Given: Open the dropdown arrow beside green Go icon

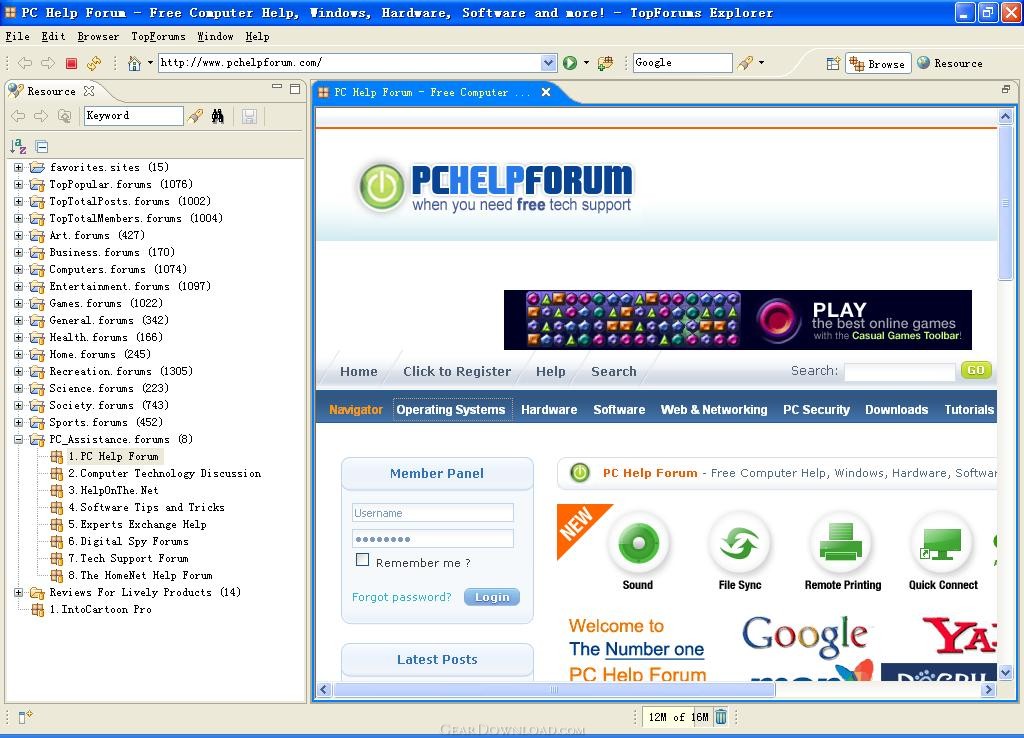Looking at the screenshot, I should click(x=586, y=63).
